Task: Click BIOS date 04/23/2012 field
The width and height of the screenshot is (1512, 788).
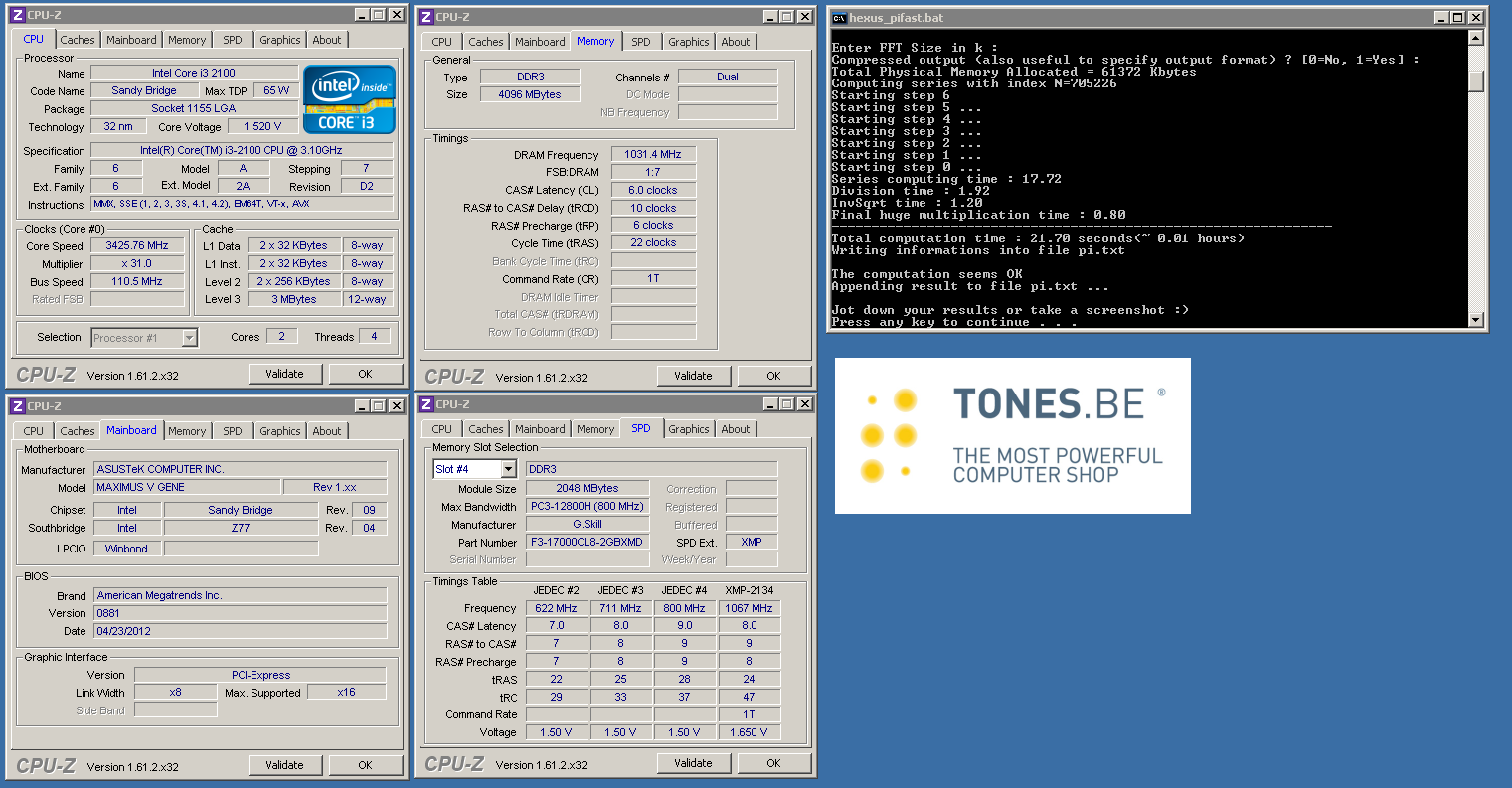Action: 240,631
